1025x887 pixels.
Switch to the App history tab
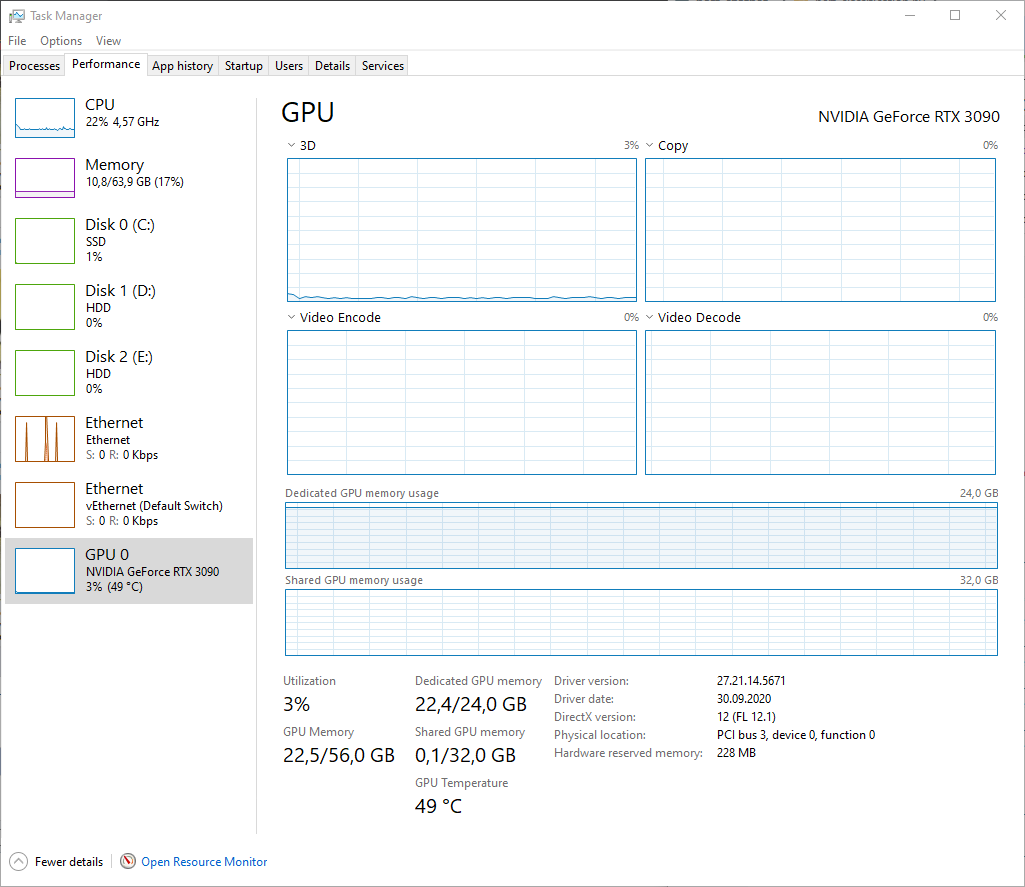point(182,66)
